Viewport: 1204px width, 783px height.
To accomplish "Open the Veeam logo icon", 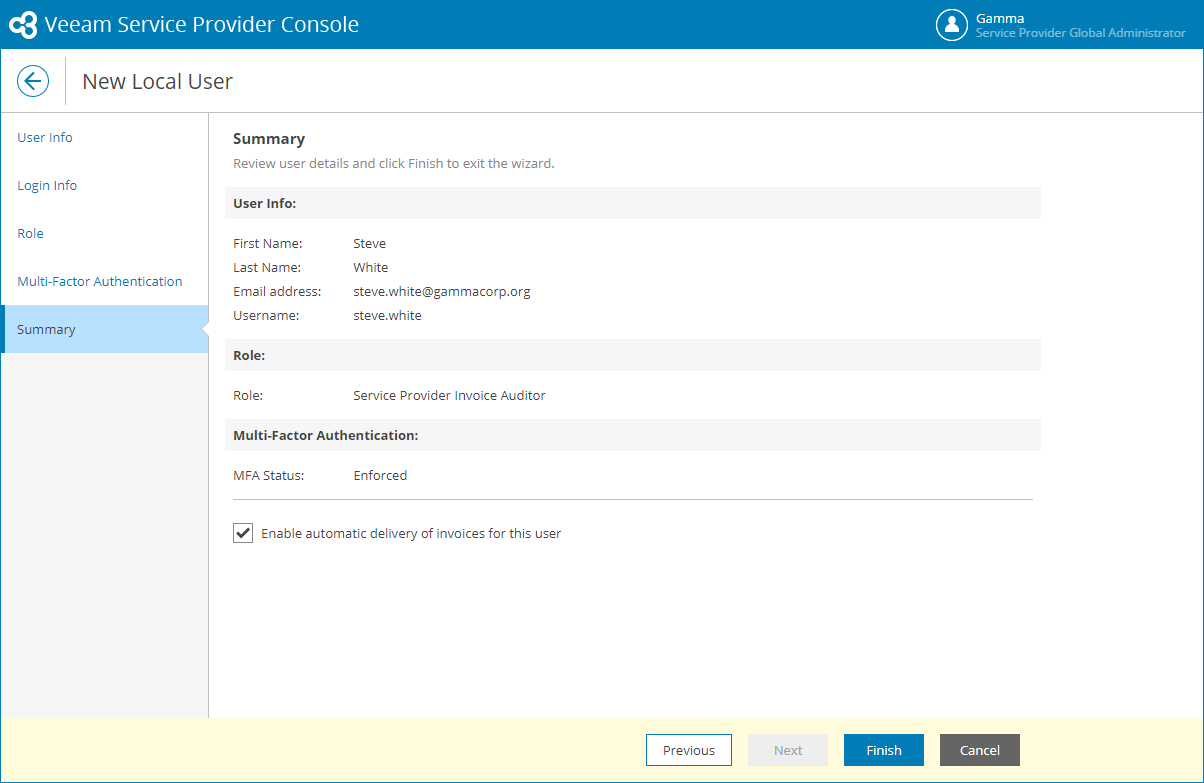I will click(23, 25).
